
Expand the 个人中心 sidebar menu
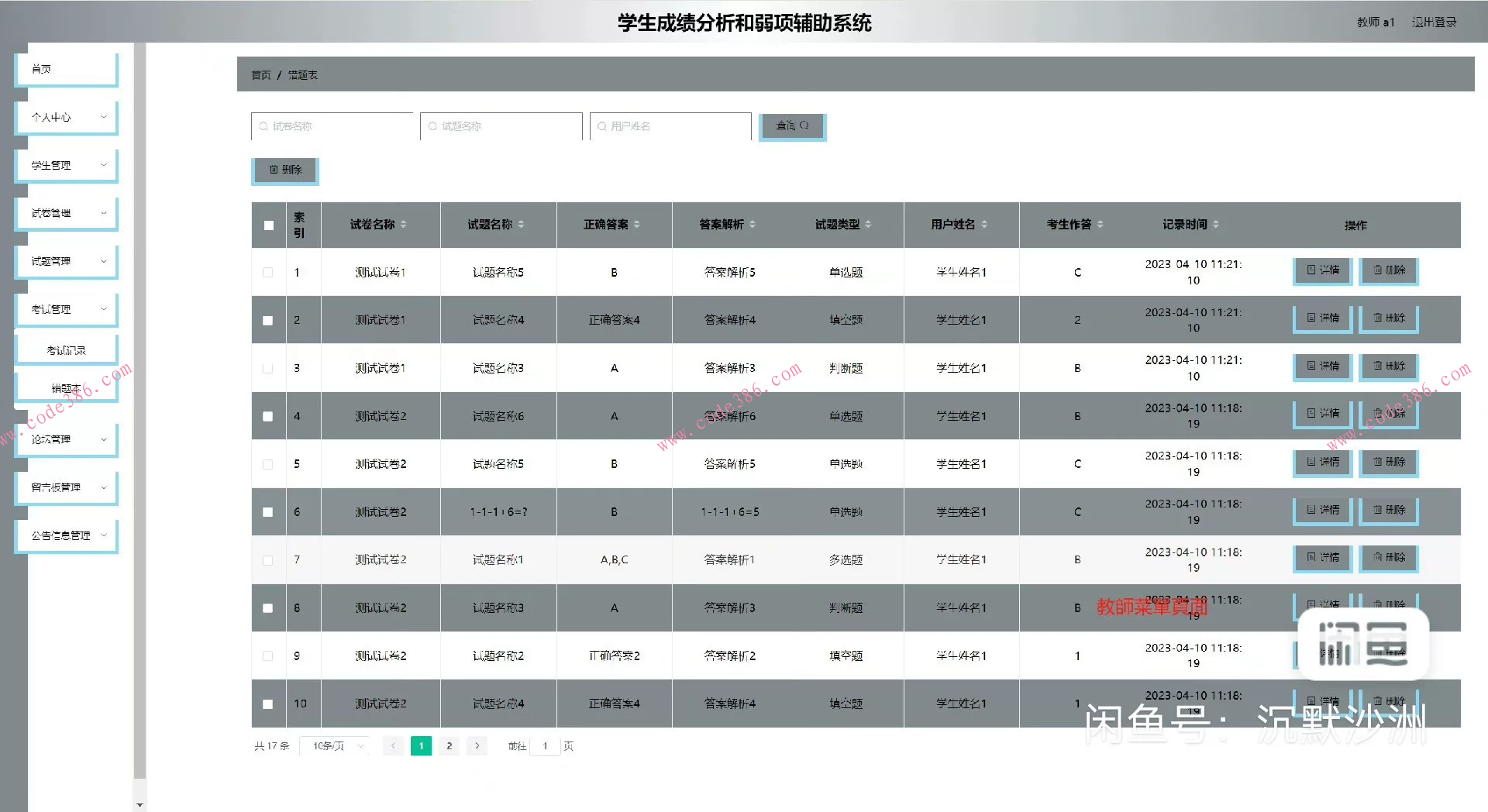click(x=67, y=117)
